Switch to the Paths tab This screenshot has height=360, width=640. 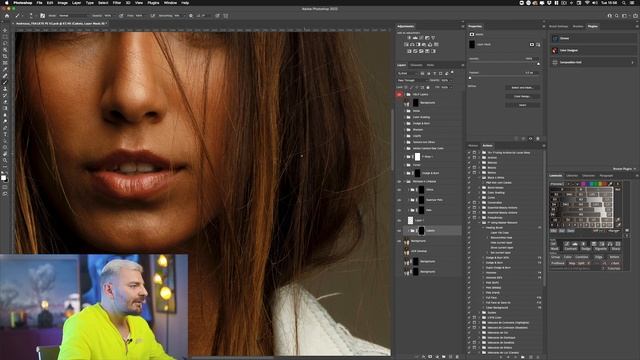coord(430,65)
